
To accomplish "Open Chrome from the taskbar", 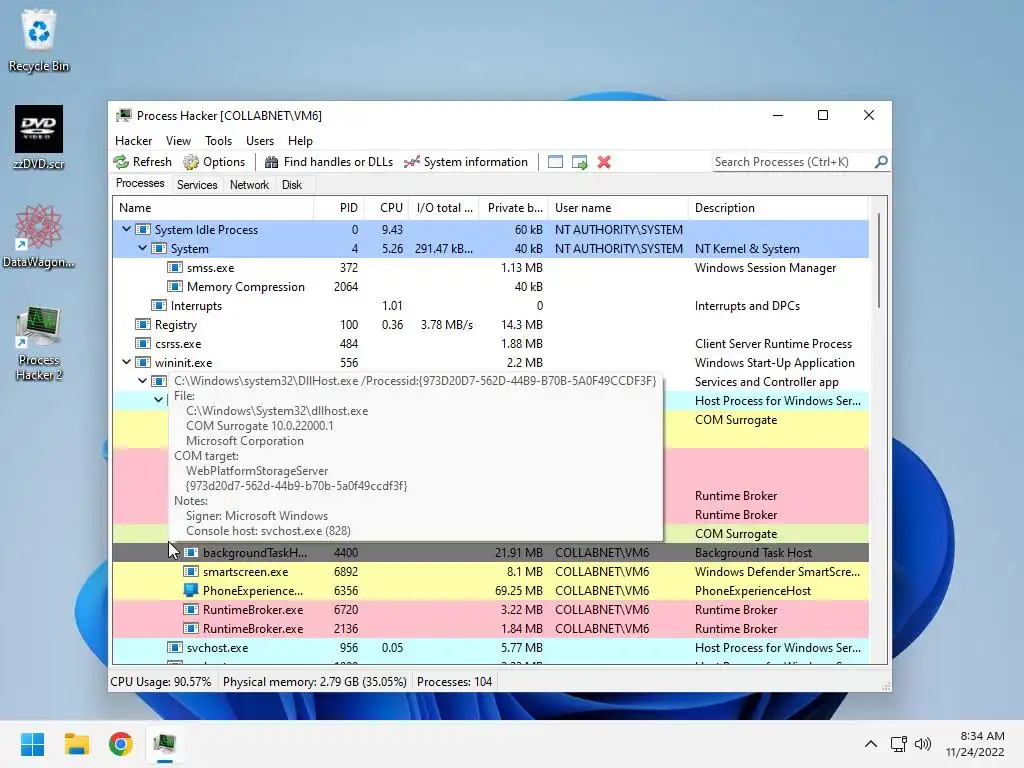I will [x=121, y=744].
